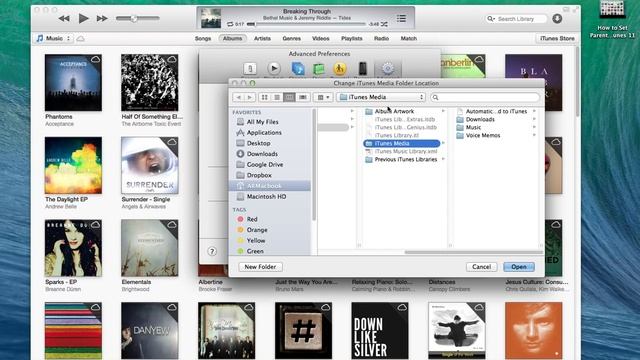Switch file dialog to icon view
Viewport: 640px width, 360px height.
pos(264,97)
